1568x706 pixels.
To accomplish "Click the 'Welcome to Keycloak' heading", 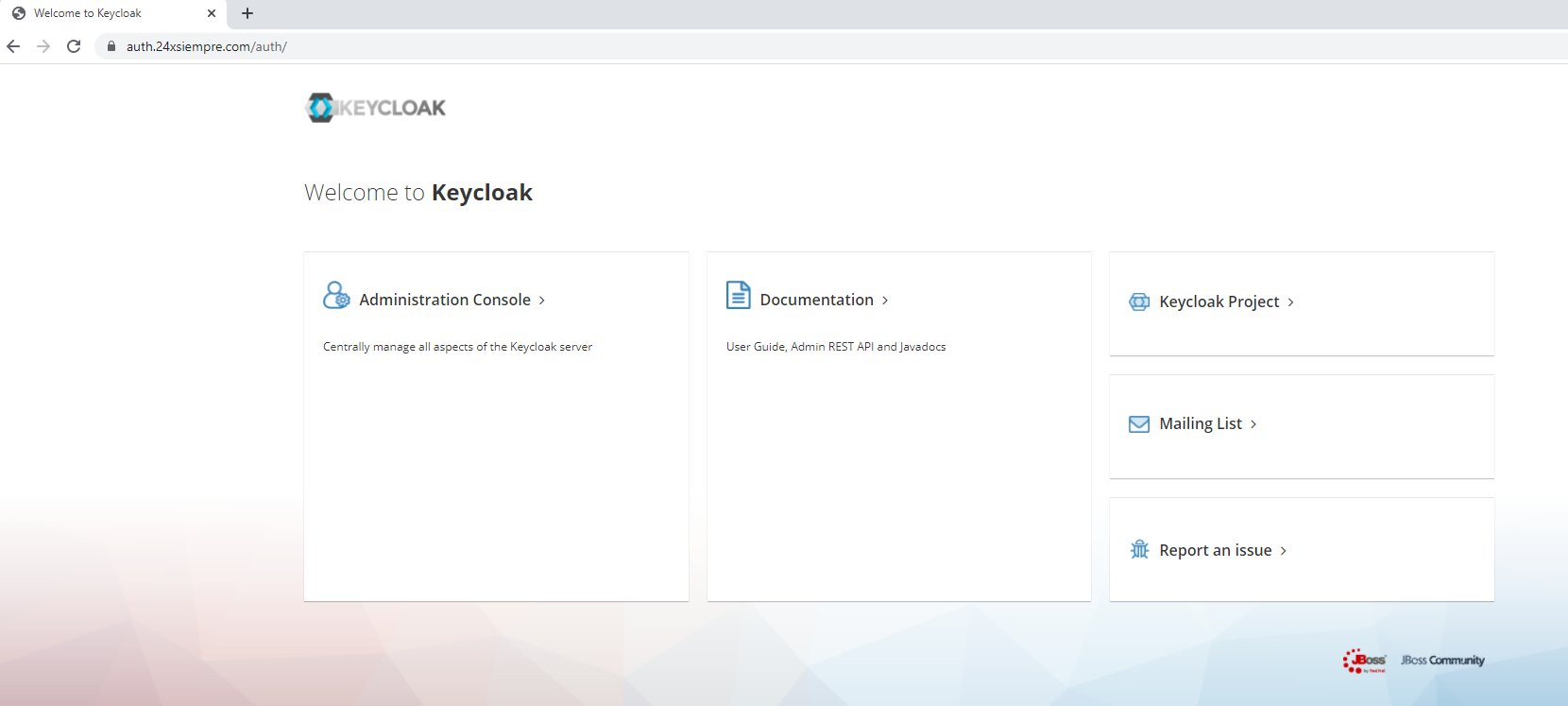I will pos(418,193).
